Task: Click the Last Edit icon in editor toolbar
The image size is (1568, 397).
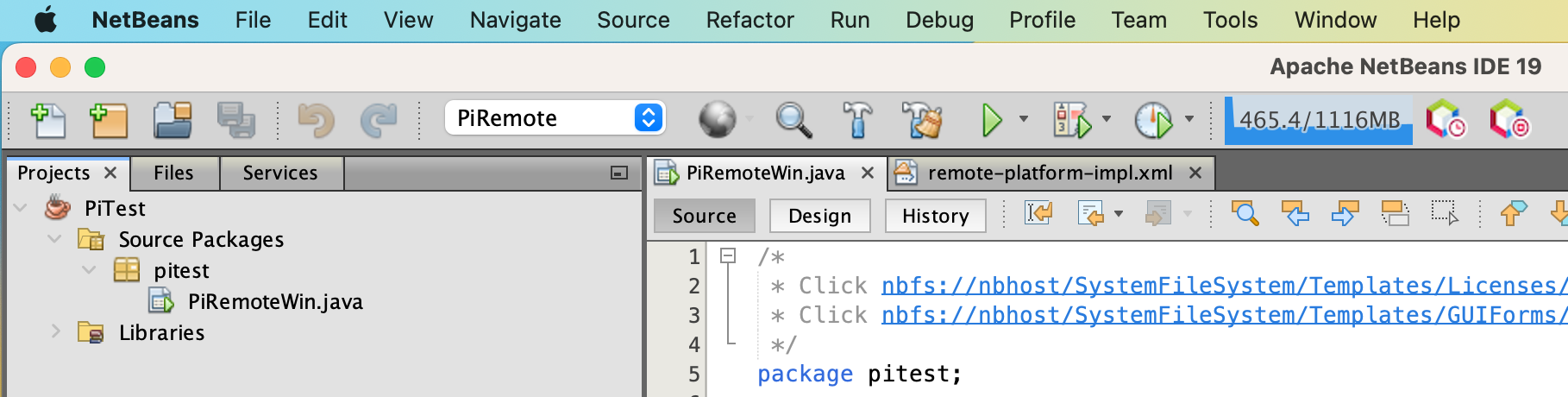Action: (x=1038, y=212)
